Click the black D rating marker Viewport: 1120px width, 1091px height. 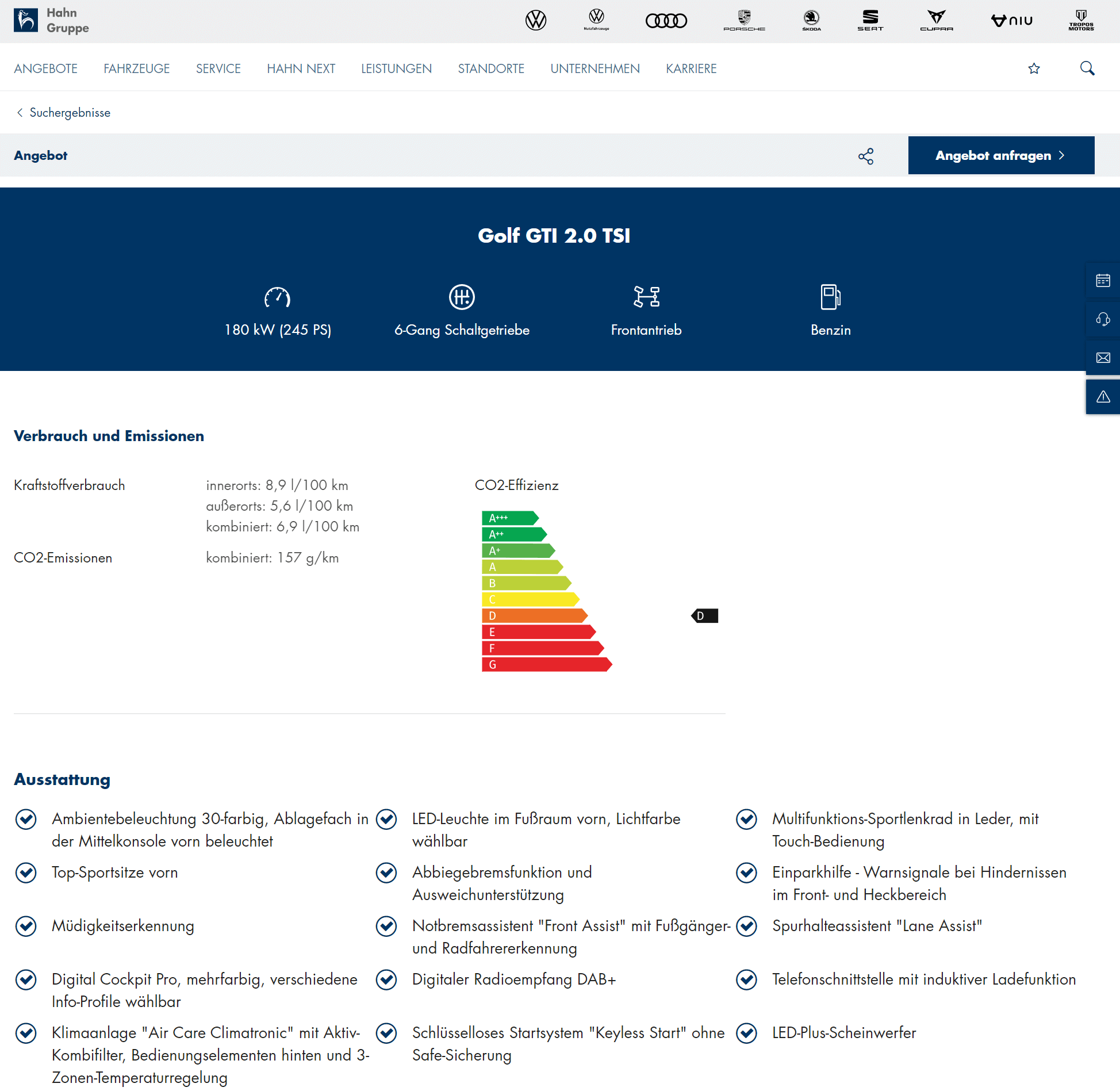point(704,616)
